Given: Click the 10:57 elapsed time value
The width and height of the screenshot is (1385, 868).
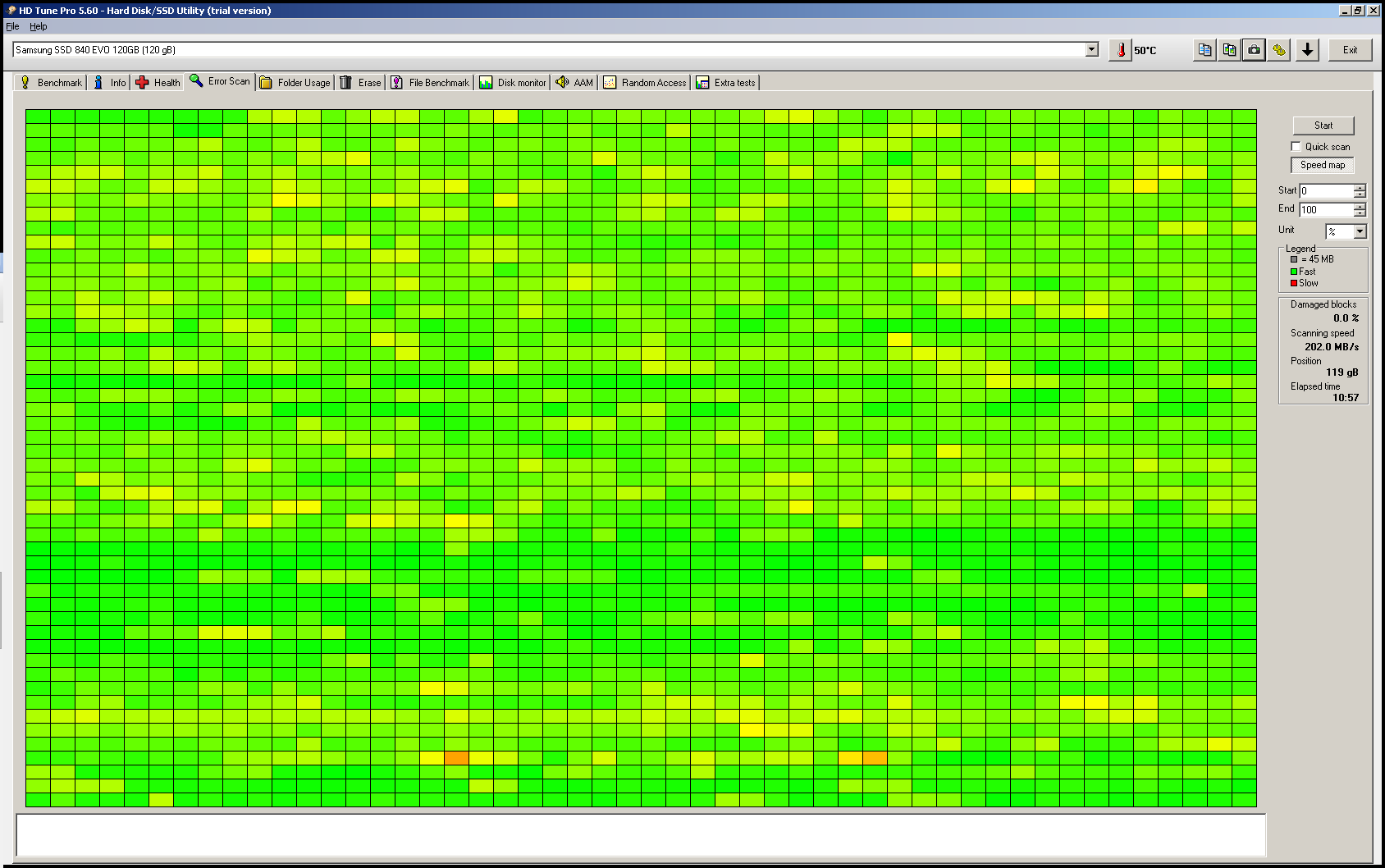Looking at the screenshot, I should pos(1346,398).
